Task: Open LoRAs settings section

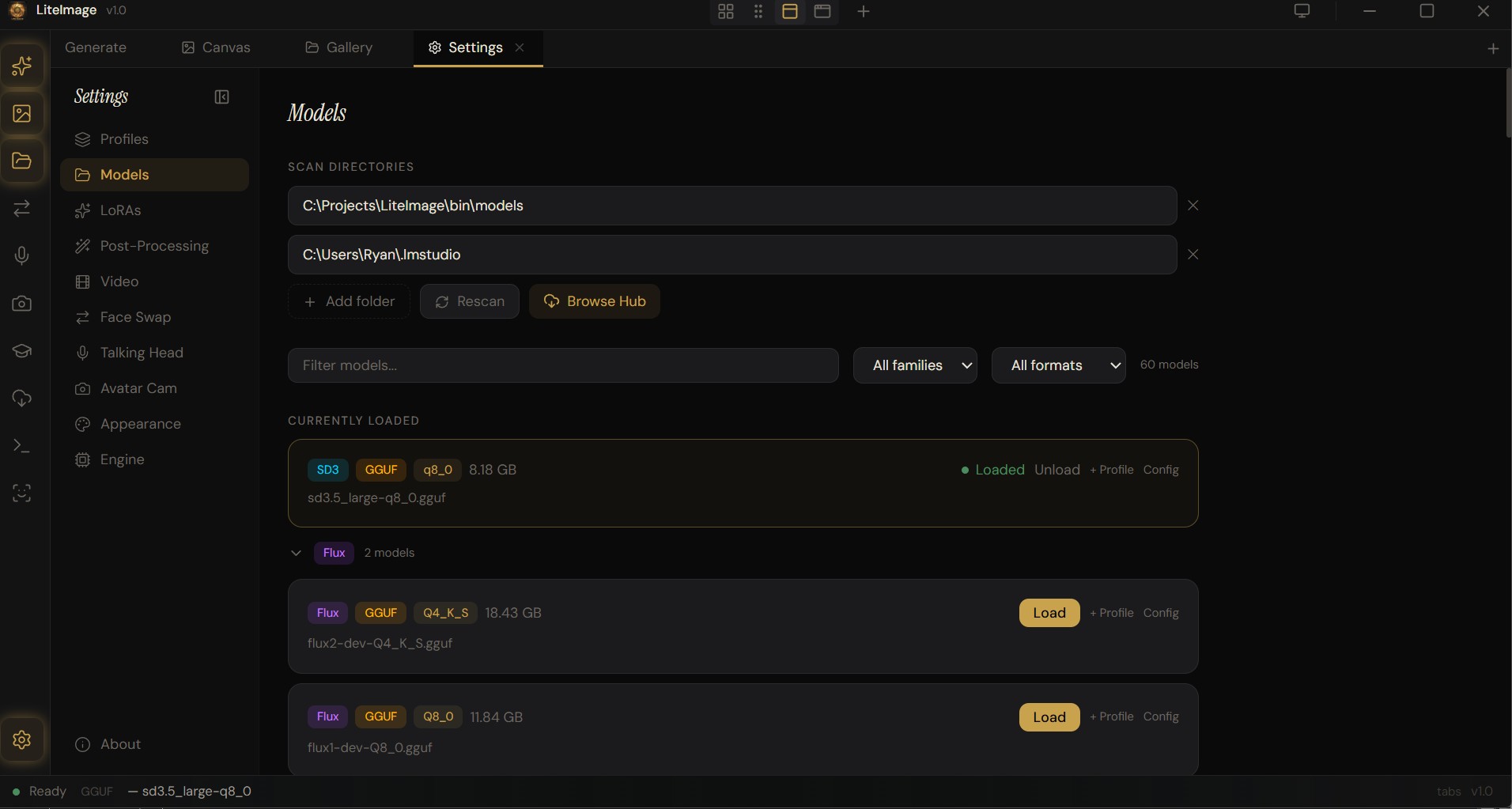Action: tap(120, 210)
